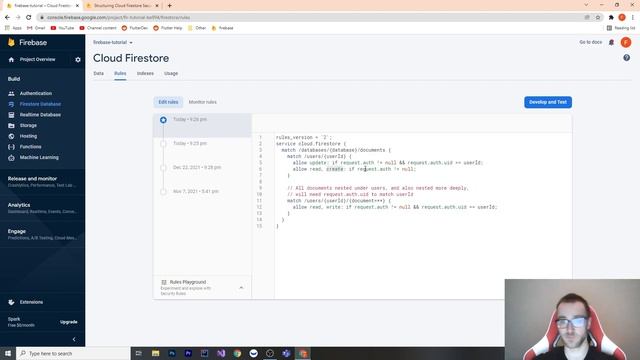This screenshot has width=640, height=360.
Task: Open the Windows Start menu
Action: click(8, 353)
